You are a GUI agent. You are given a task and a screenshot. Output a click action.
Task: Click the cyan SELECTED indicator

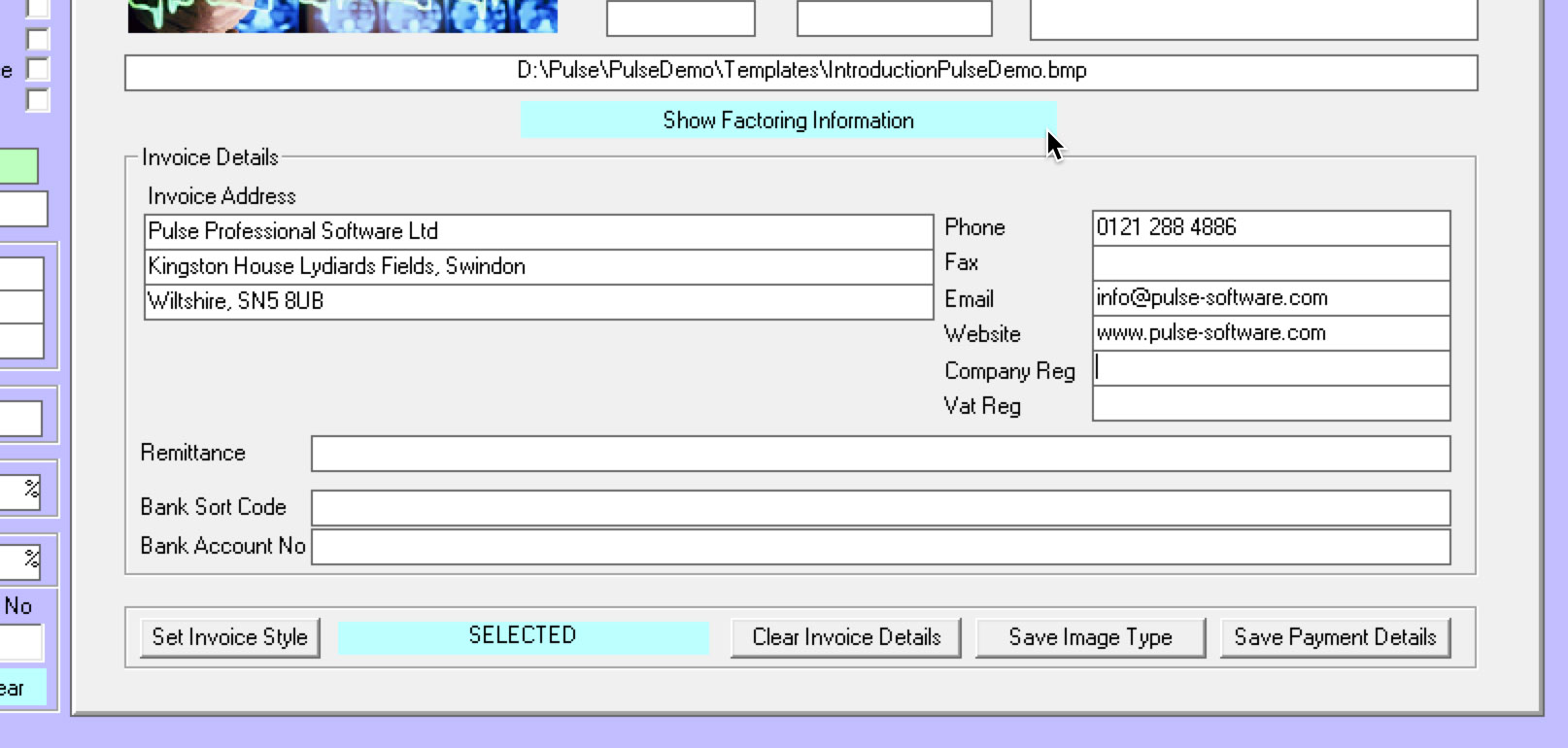point(523,636)
